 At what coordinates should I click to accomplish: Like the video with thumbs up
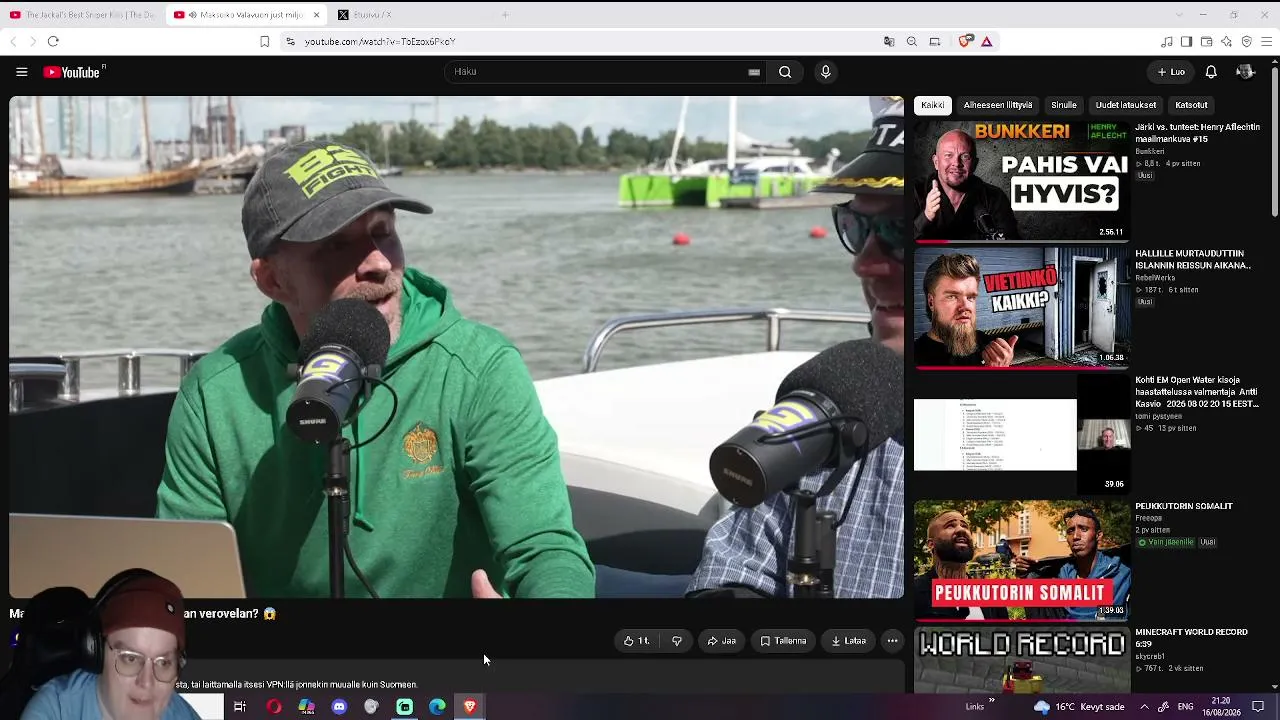[x=636, y=641]
